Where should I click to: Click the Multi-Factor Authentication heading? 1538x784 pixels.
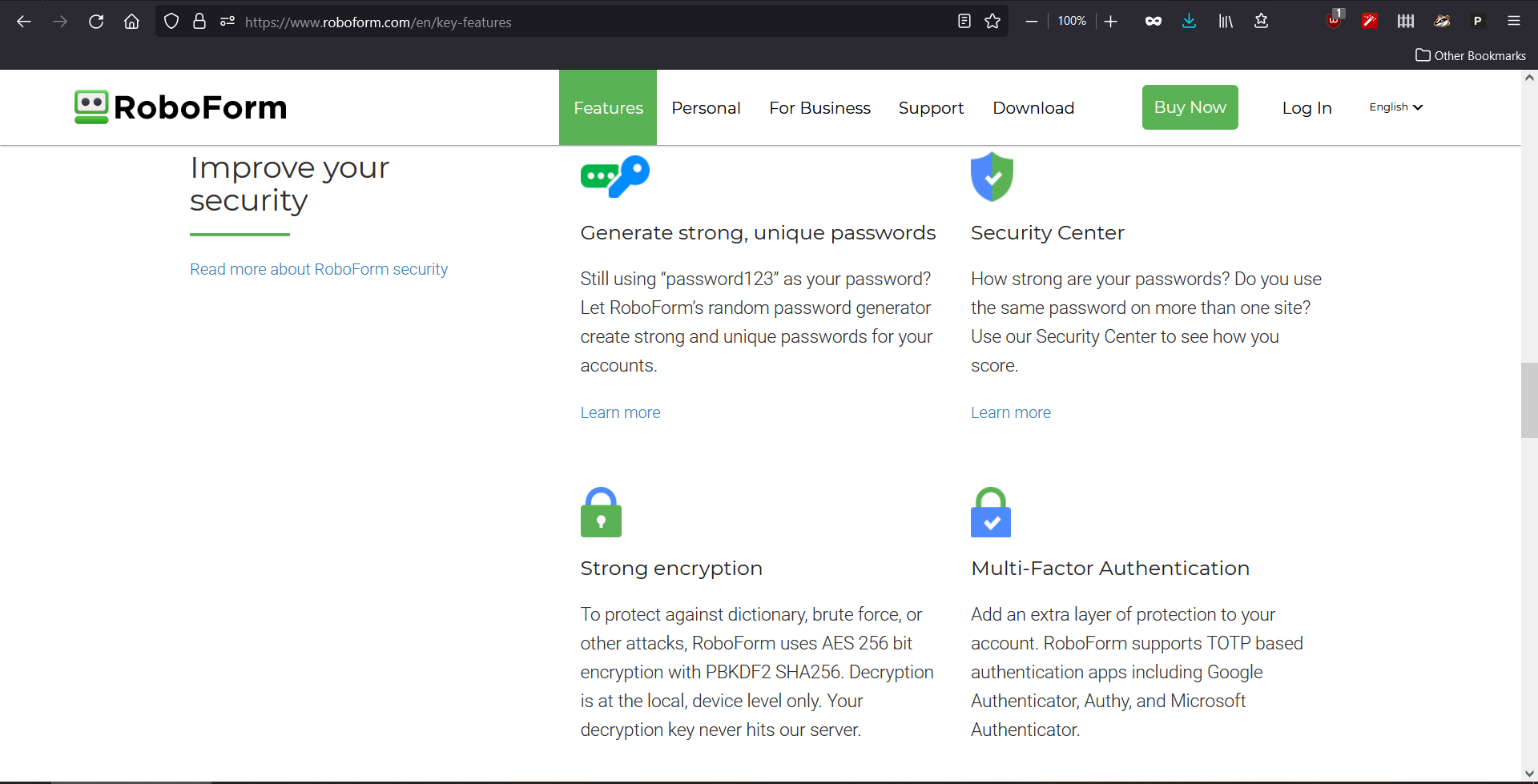pyautogui.click(x=1110, y=569)
